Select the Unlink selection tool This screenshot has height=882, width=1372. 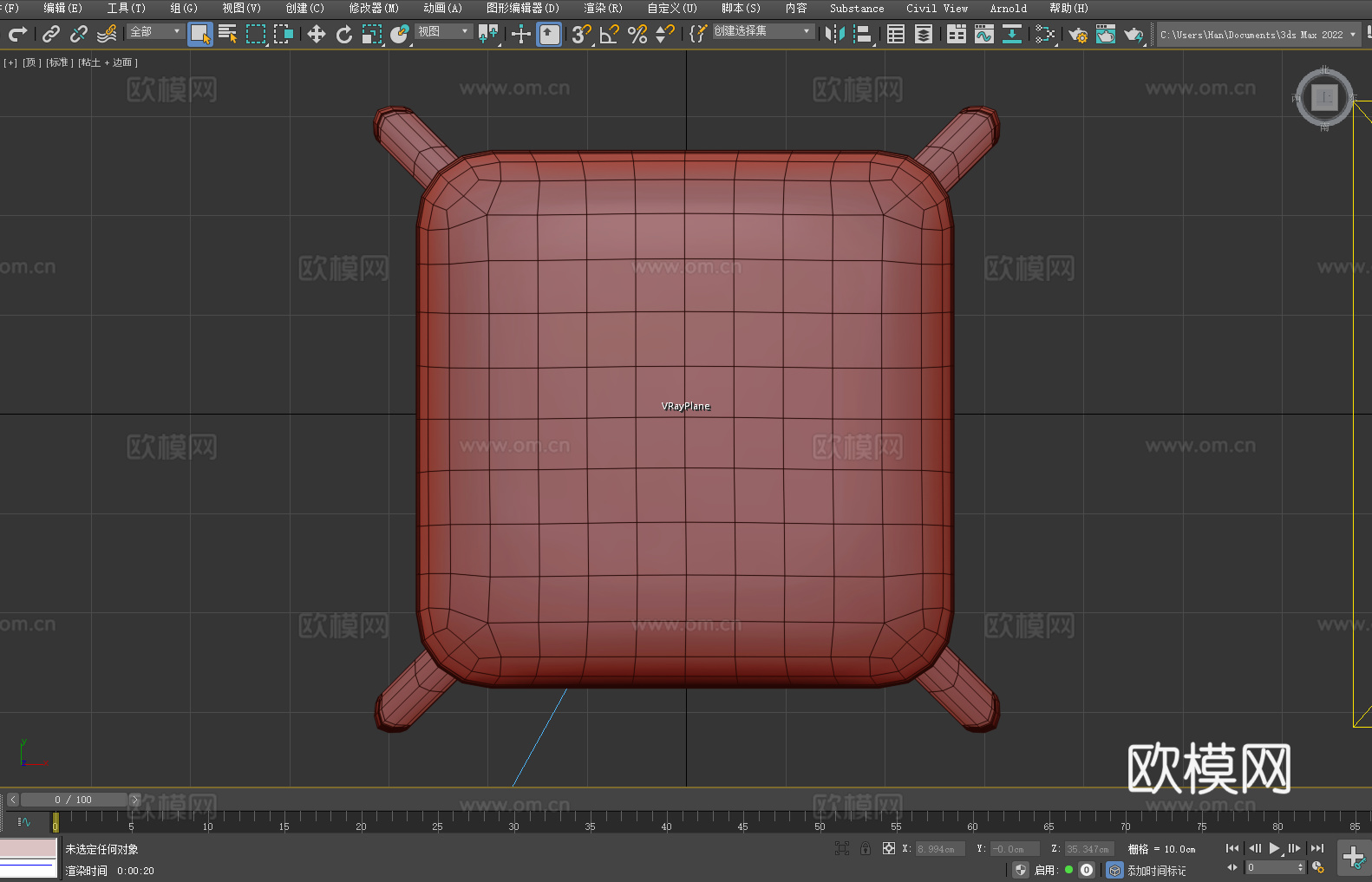tap(79, 34)
